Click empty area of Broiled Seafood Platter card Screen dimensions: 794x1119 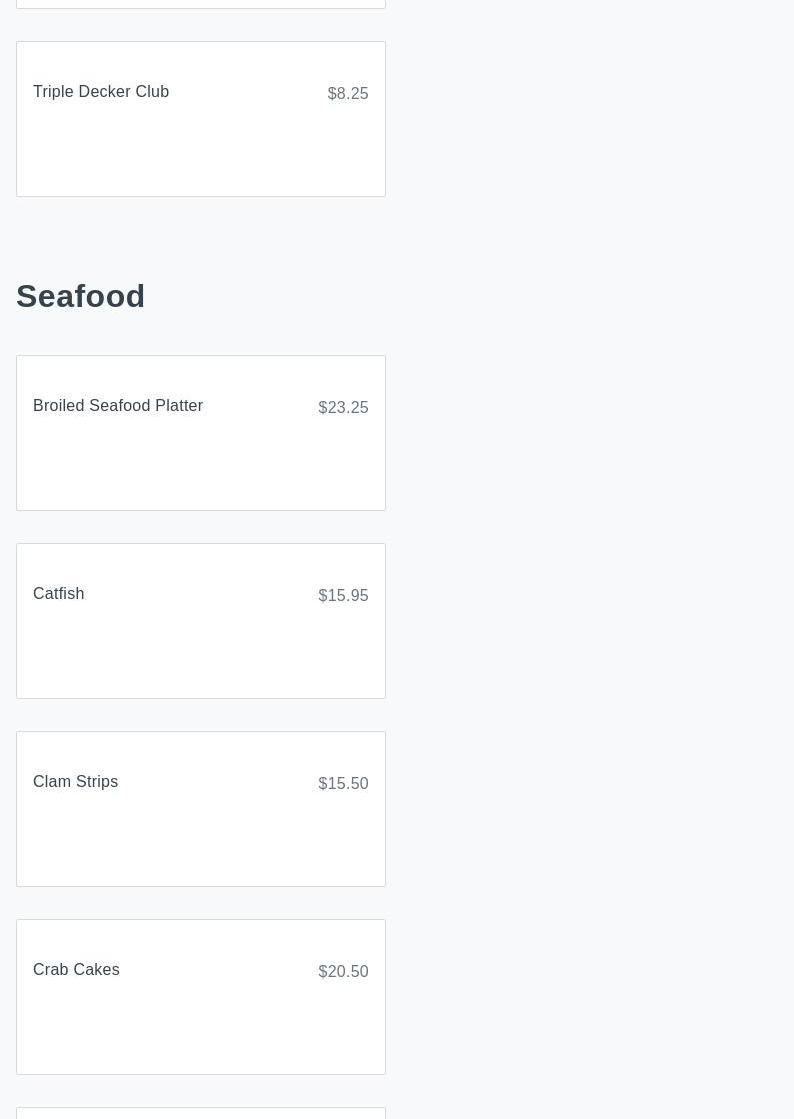point(200,465)
